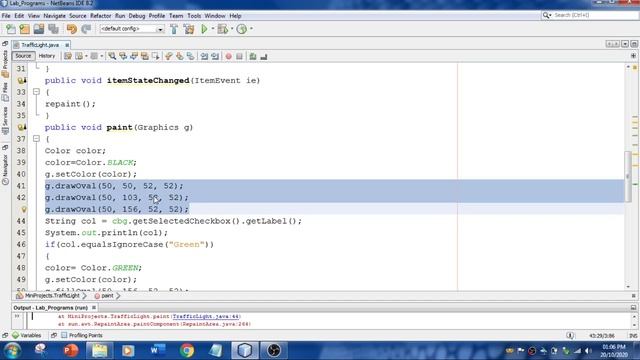Click the Windows Start button
This screenshot has height=360, width=640.
(x=12, y=350)
